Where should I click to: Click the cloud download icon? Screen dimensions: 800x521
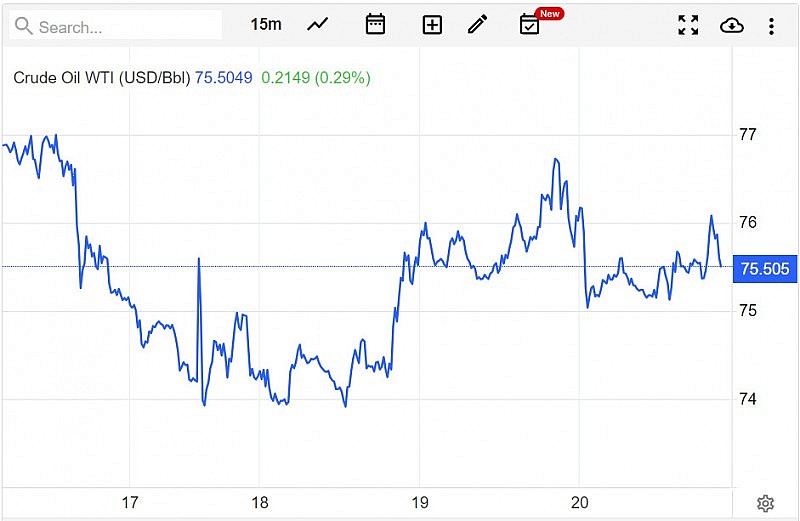(732, 25)
